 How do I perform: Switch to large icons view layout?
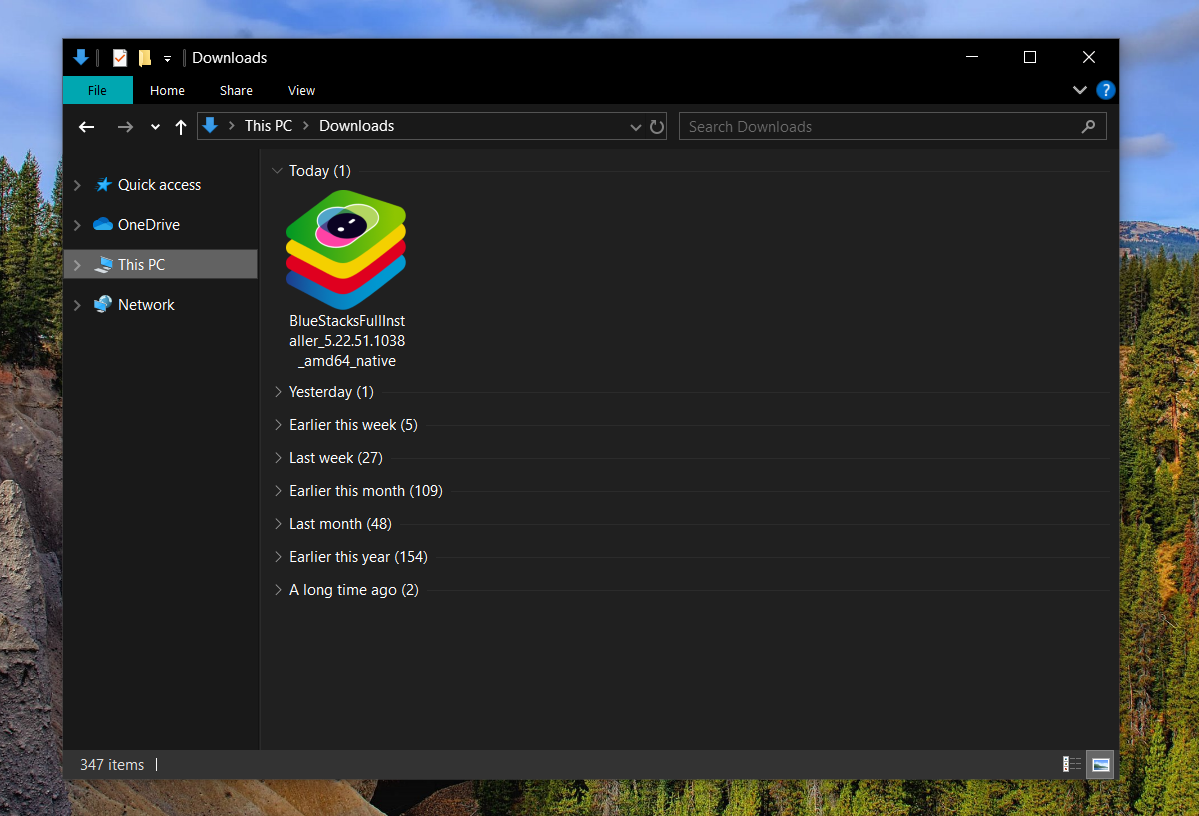coord(1101,765)
